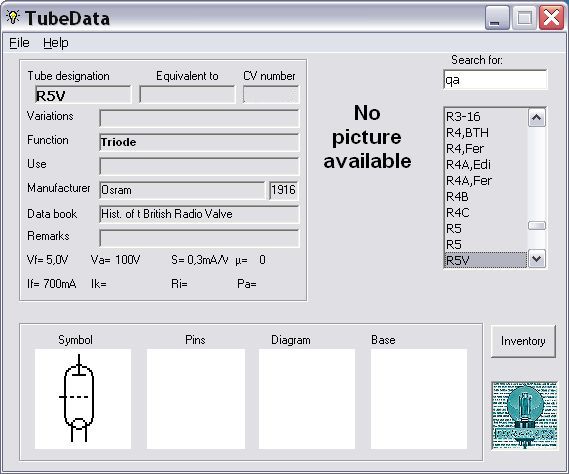Viewport: 569px width, 474px height.
Task: Click the list scroll up arrow
Action: tap(536, 118)
